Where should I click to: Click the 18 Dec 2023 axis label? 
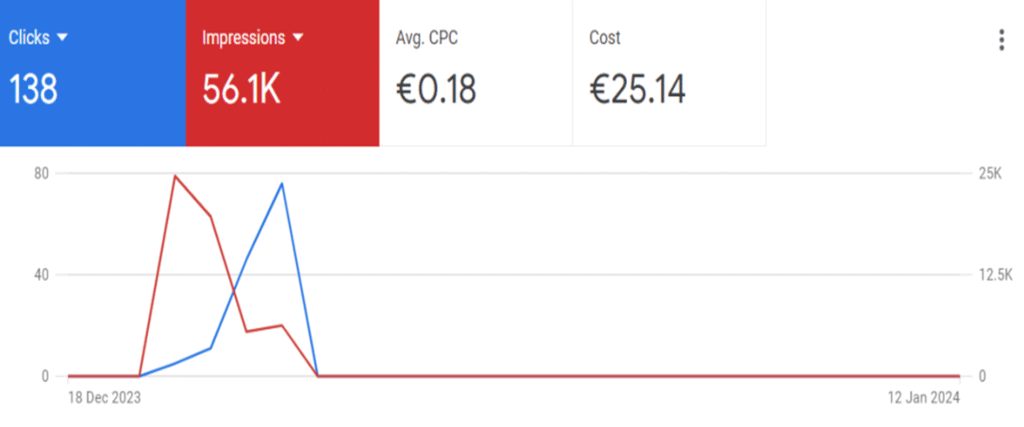(x=104, y=398)
